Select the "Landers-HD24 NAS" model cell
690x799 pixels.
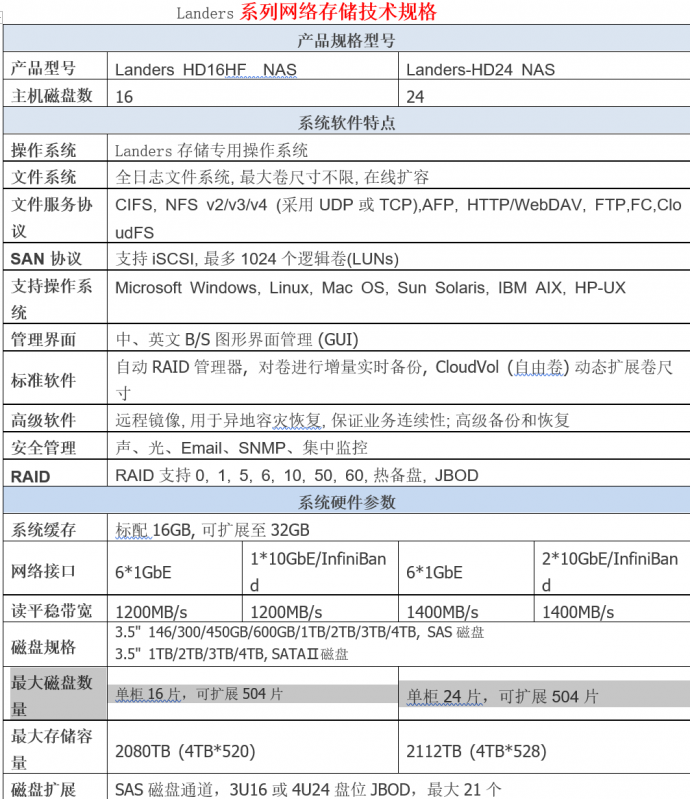pyautogui.click(x=480, y=70)
